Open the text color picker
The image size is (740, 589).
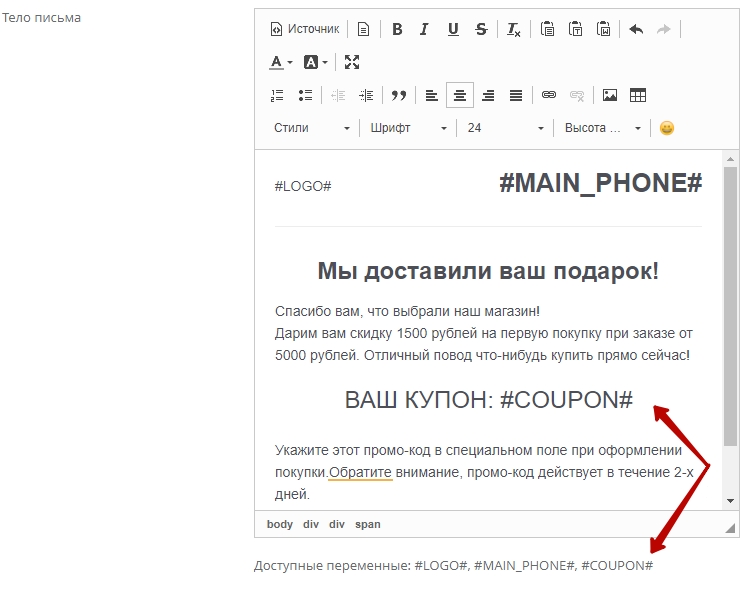point(281,62)
